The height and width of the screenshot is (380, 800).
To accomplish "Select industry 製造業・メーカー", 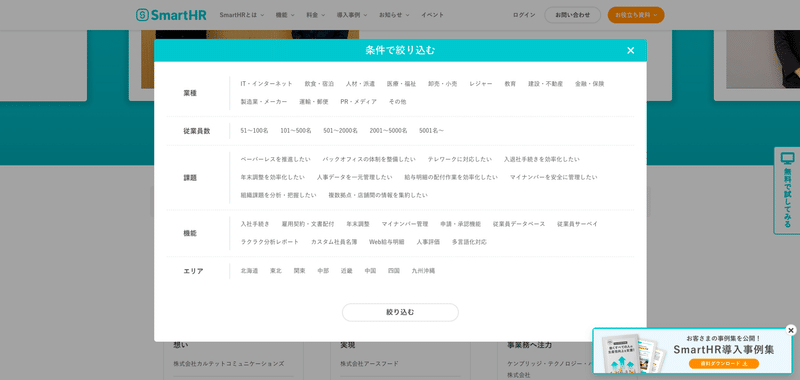I will [264, 102].
